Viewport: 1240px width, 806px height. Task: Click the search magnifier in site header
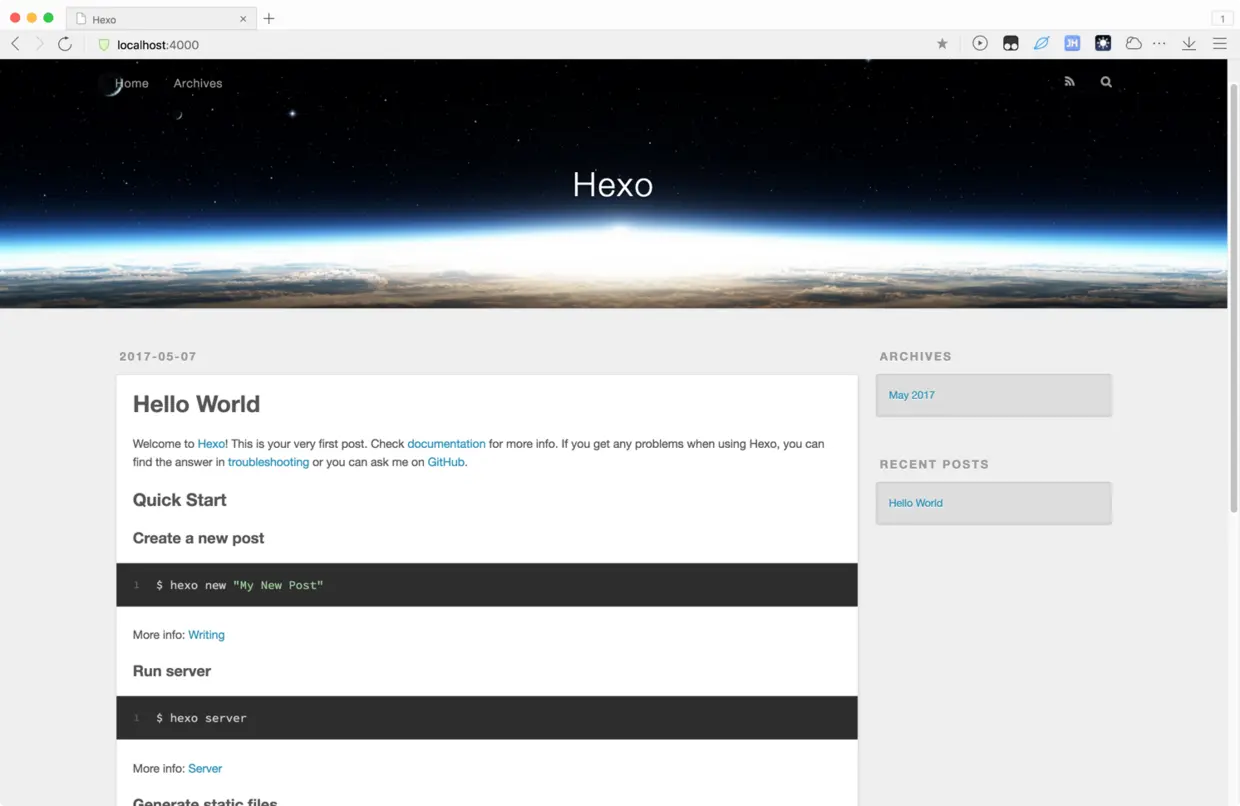click(1106, 82)
